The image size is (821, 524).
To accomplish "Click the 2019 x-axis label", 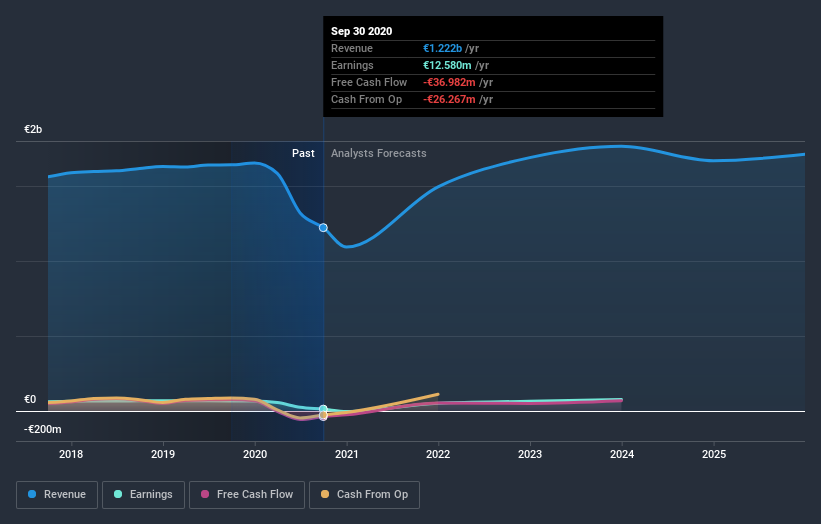I will (163, 454).
